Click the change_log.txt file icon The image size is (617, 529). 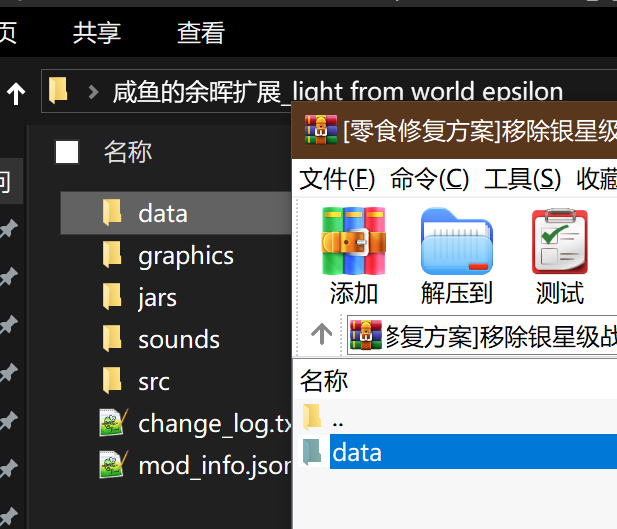[112, 423]
